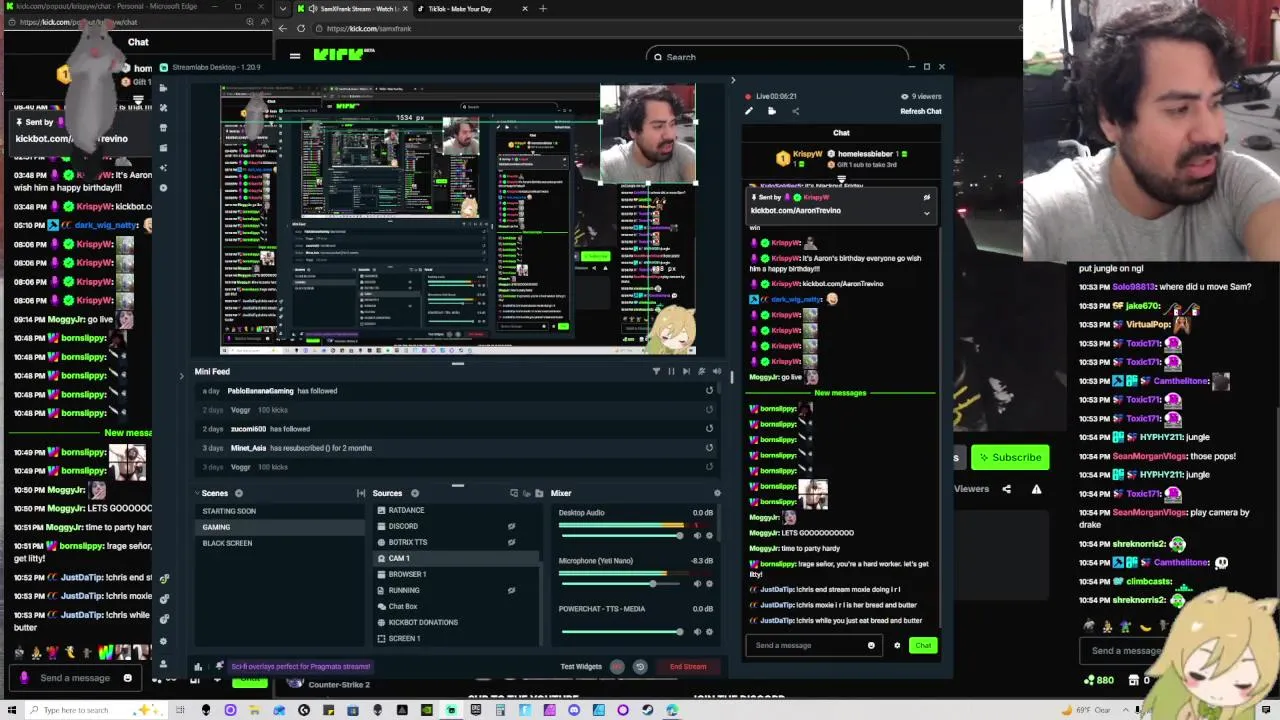Unpin pinned kickbot message icon
This screenshot has height=720, width=1280.
(x=926, y=197)
